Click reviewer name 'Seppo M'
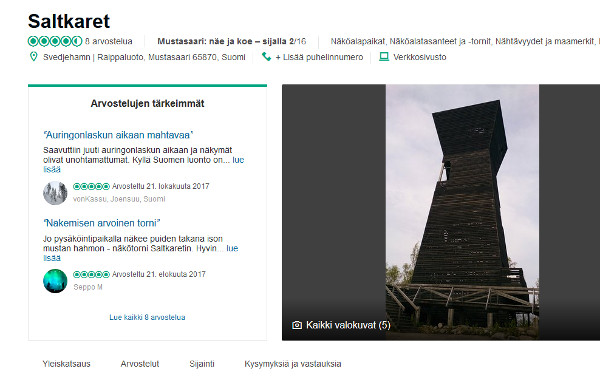Screen dimensions: 600x377 (88, 287)
